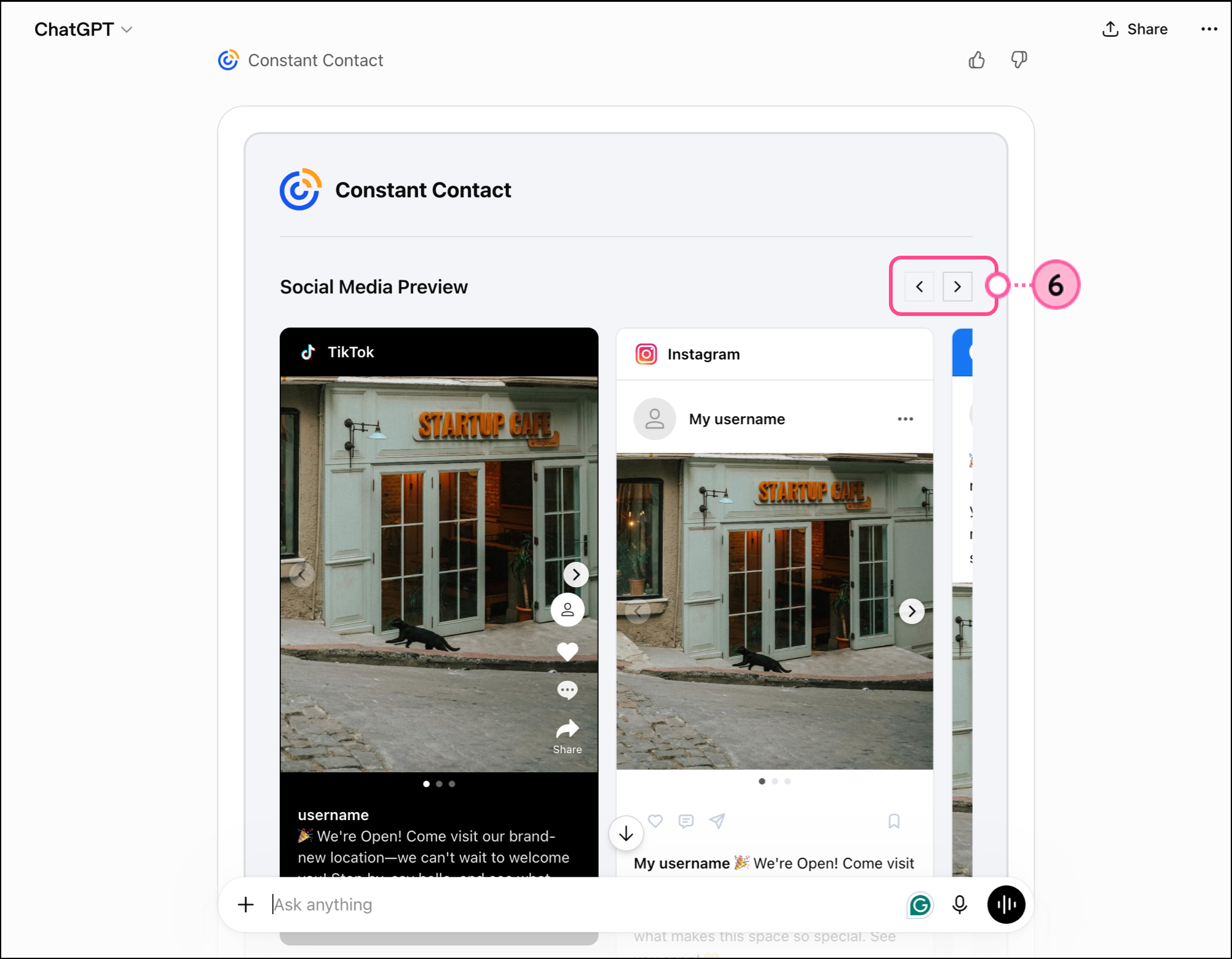The width and height of the screenshot is (1232, 959).
Task: Go to the next social media preview
Action: (957, 286)
